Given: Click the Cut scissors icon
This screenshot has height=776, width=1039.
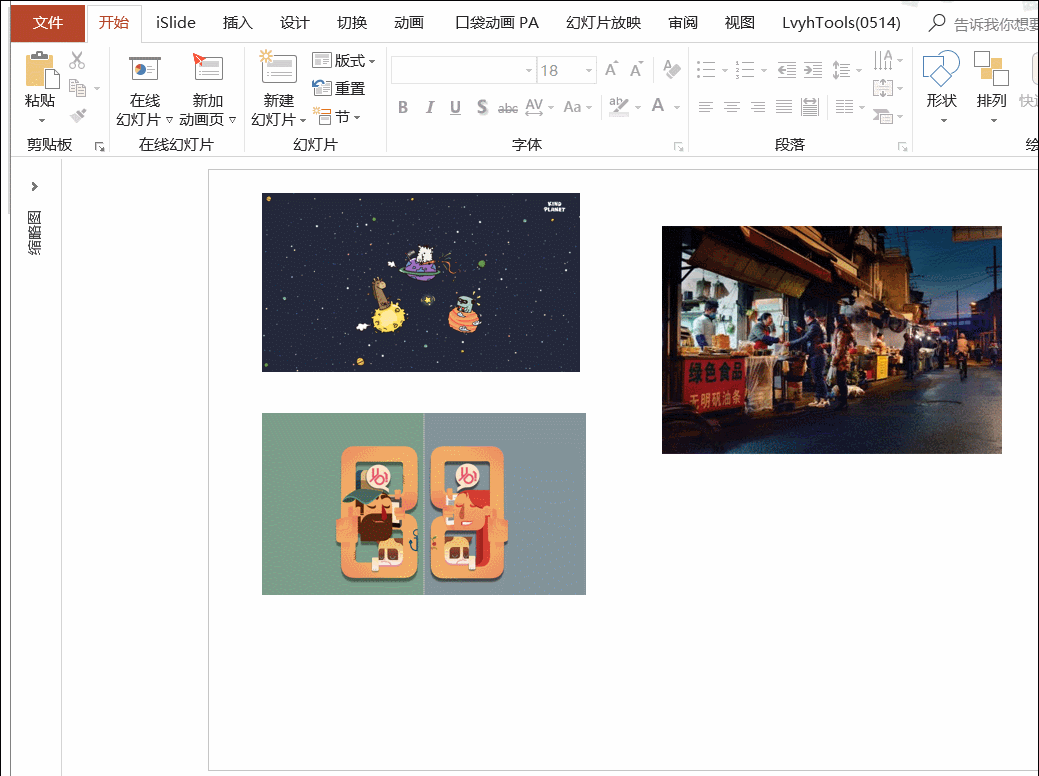Looking at the screenshot, I should point(77,61).
